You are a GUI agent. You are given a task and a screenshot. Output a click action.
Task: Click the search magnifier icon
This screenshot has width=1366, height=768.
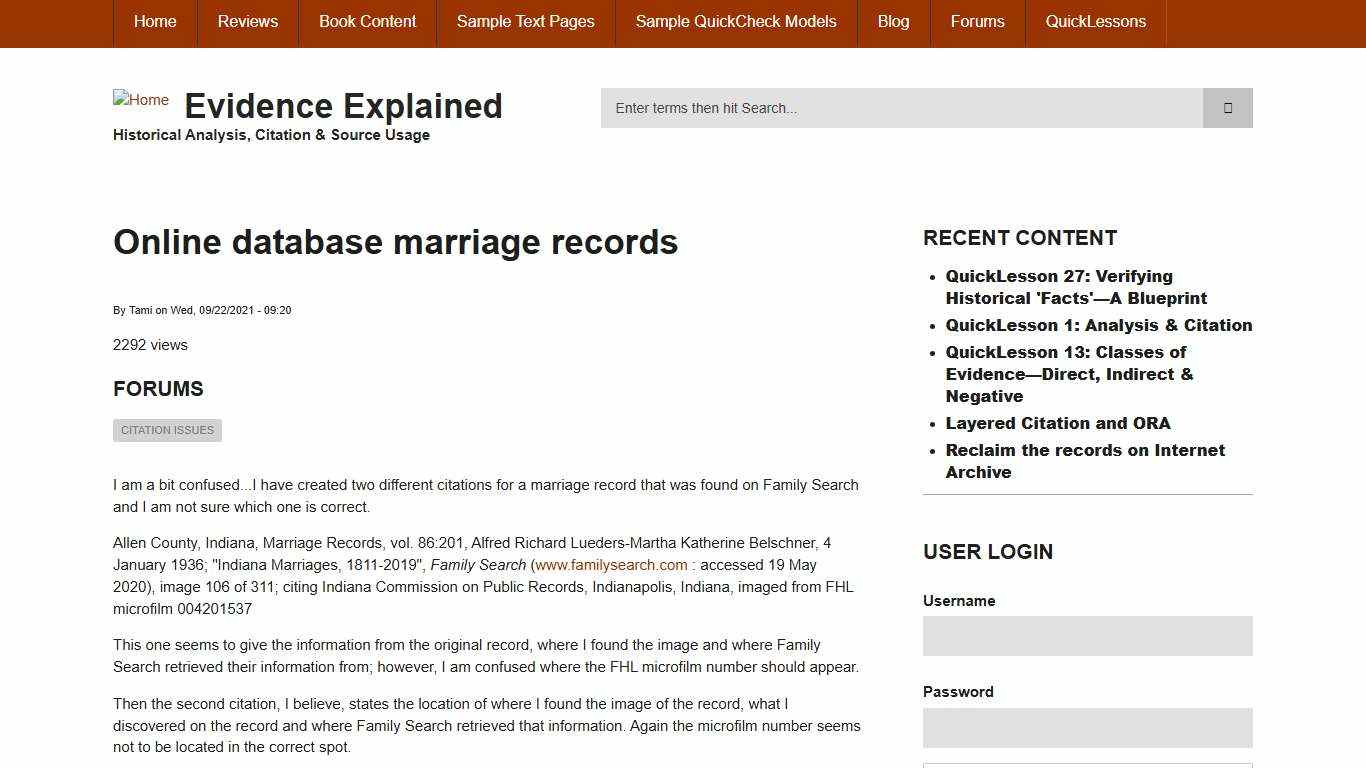pyautogui.click(x=1227, y=107)
